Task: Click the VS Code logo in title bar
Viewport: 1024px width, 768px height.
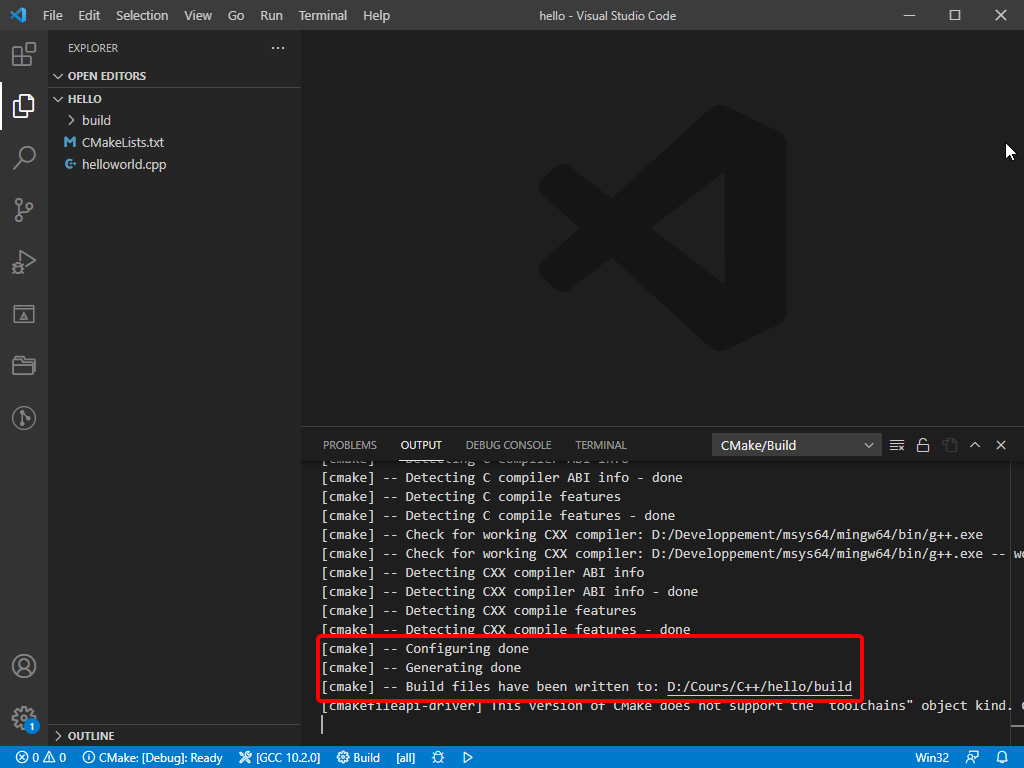Action: coord(18,15)
